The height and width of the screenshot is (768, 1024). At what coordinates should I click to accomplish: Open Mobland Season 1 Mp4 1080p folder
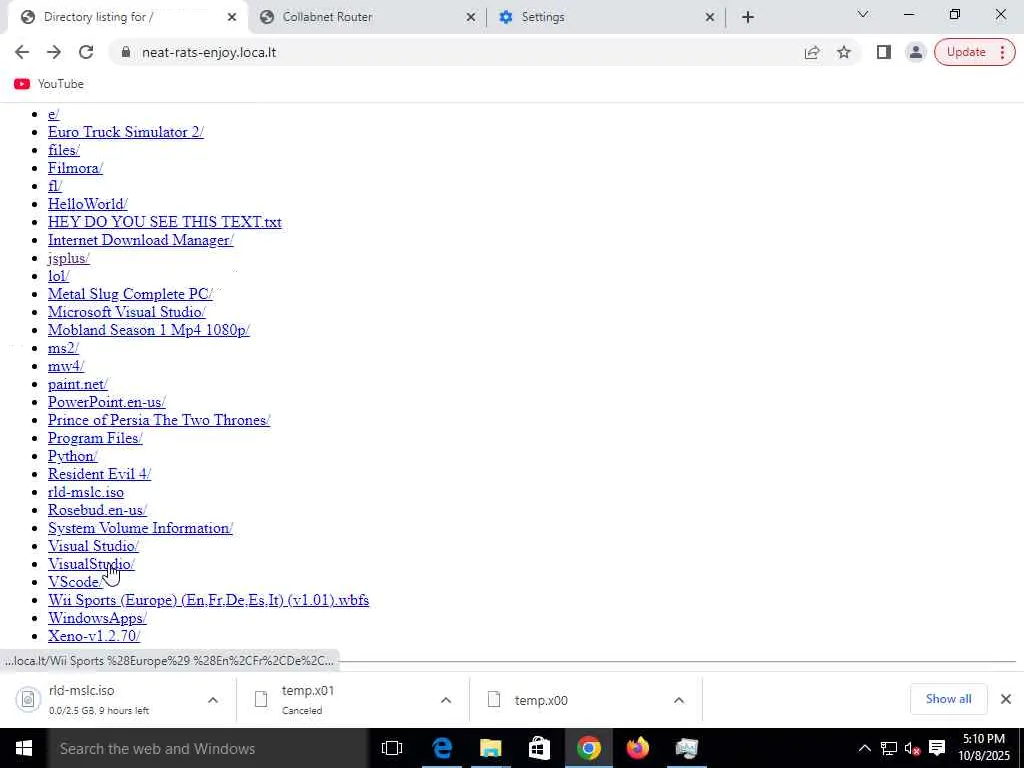coord(148,330)
